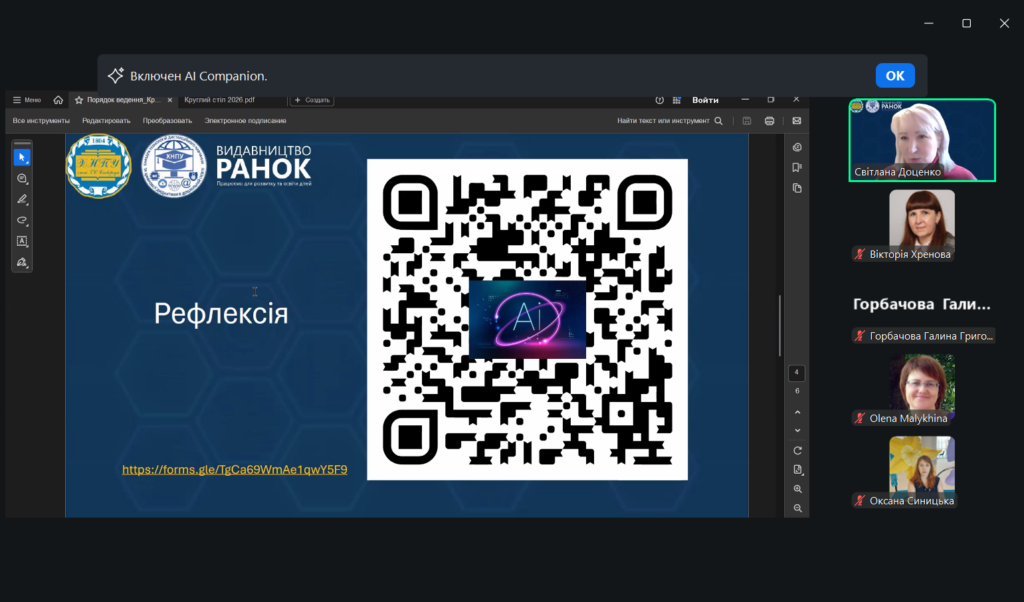Pick the highlighter pen tool
1024x602 pixels.
pyautogui.click(x=22, y=199)
